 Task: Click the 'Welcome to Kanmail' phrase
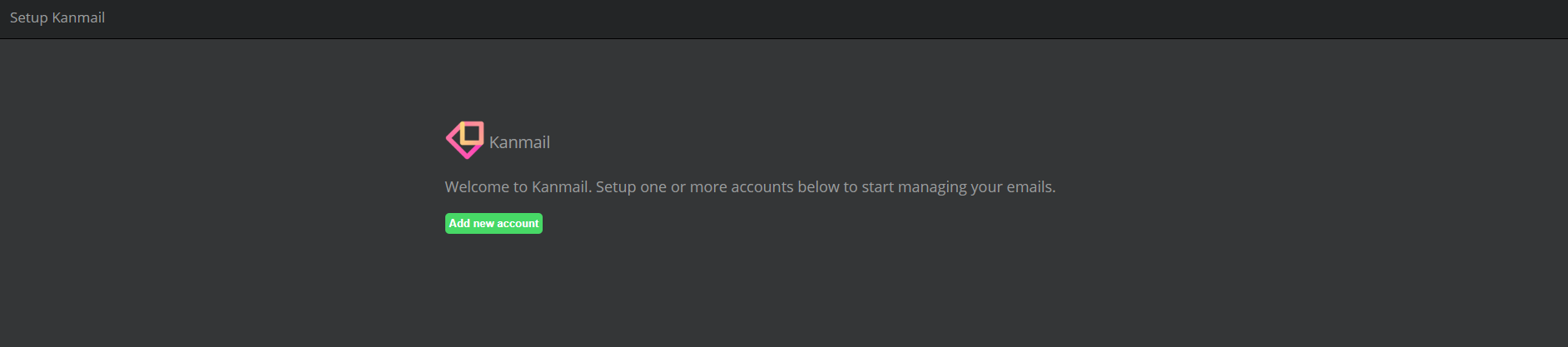[517, 186]
